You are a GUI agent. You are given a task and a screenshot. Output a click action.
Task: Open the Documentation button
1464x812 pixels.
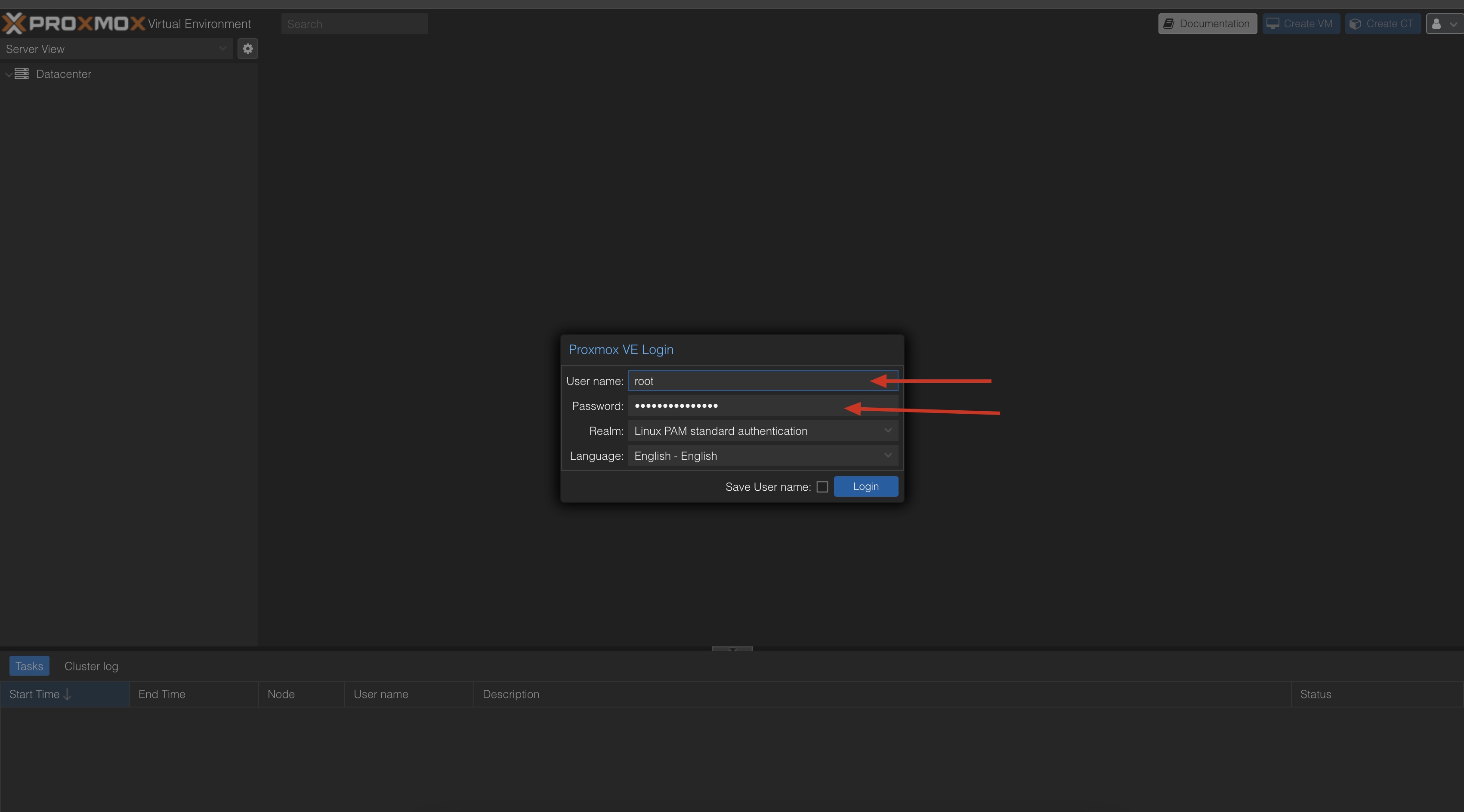pos(1208,24)
